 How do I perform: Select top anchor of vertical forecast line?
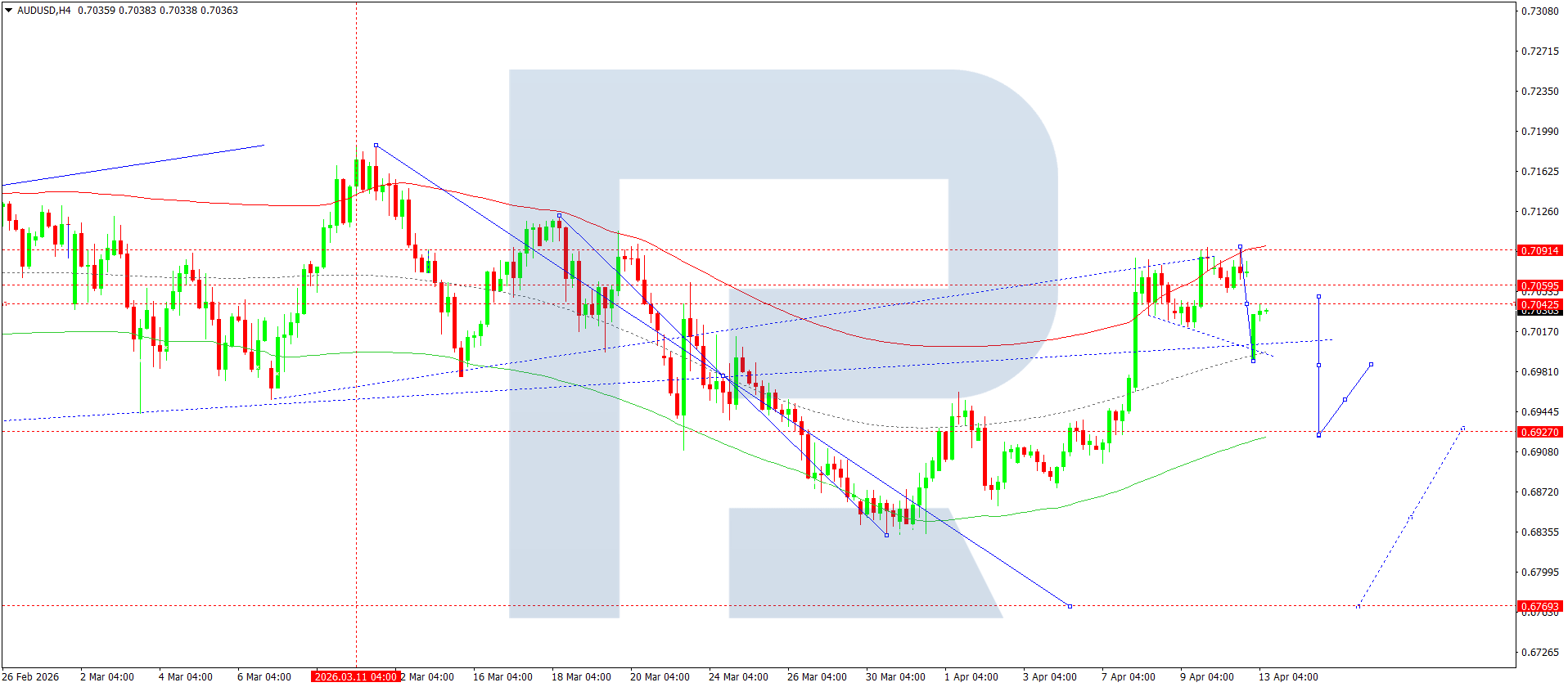(x=1318, y=296)
